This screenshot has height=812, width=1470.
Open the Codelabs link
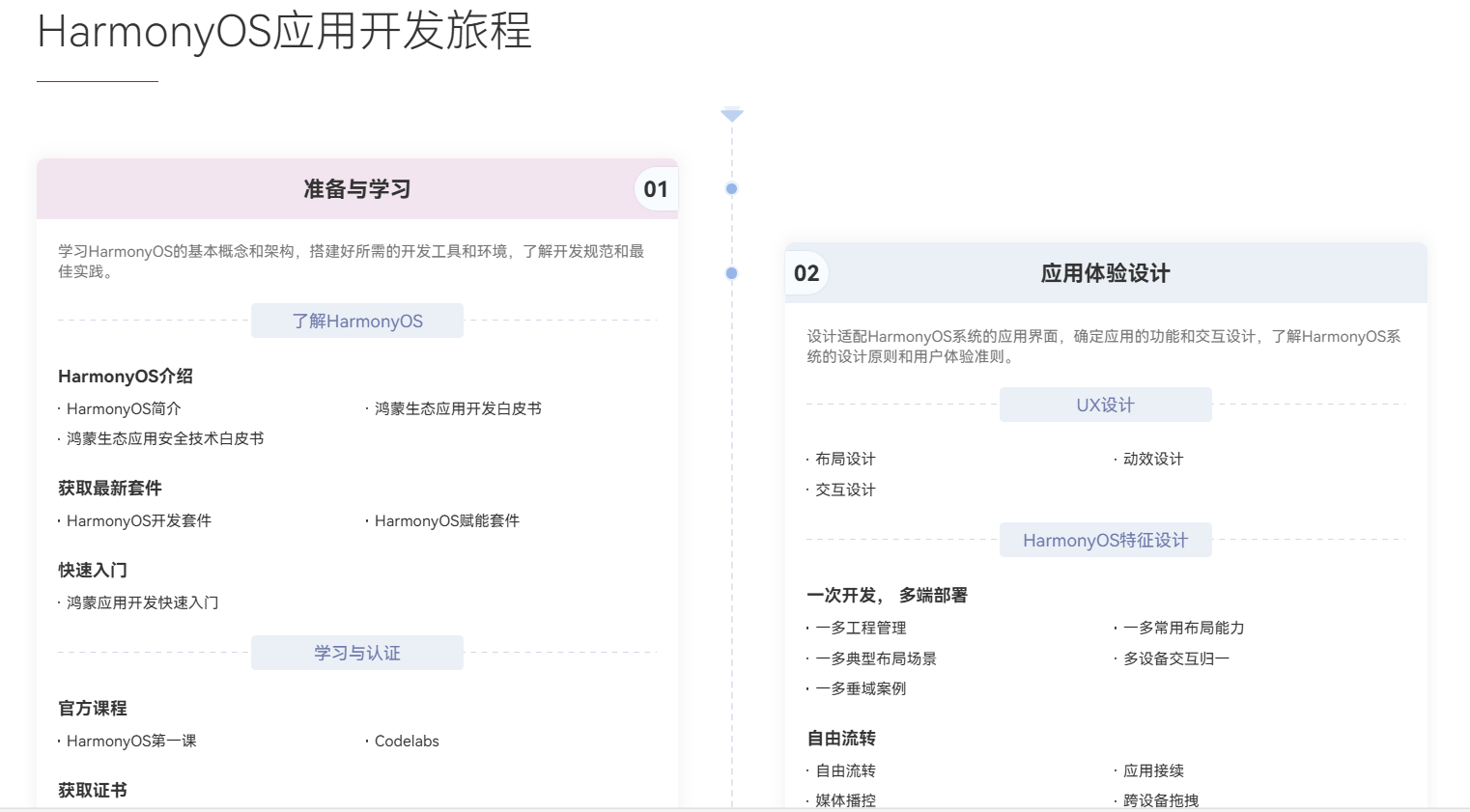(407, 742)
